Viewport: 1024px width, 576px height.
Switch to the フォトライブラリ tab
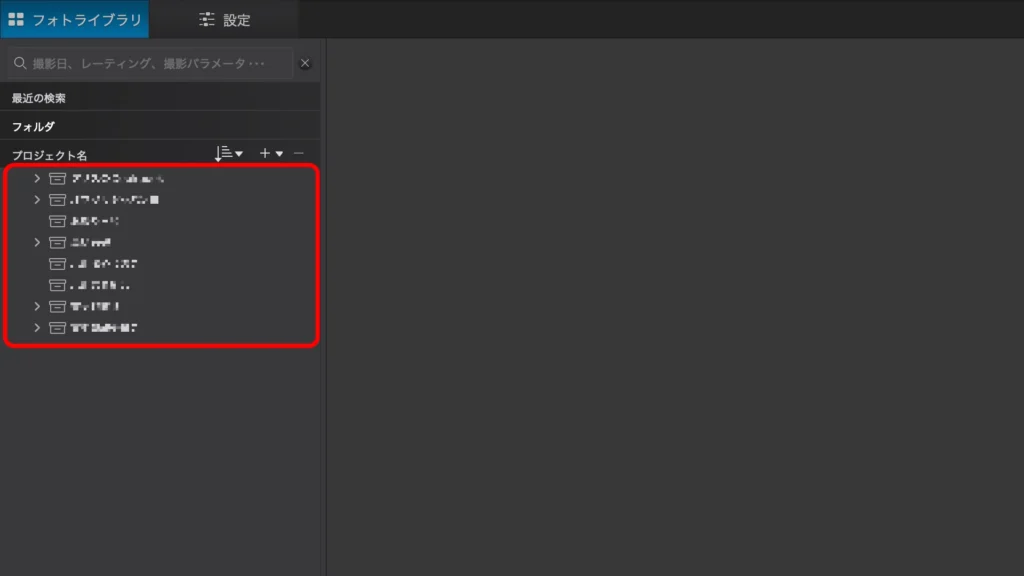pos(75,20)
